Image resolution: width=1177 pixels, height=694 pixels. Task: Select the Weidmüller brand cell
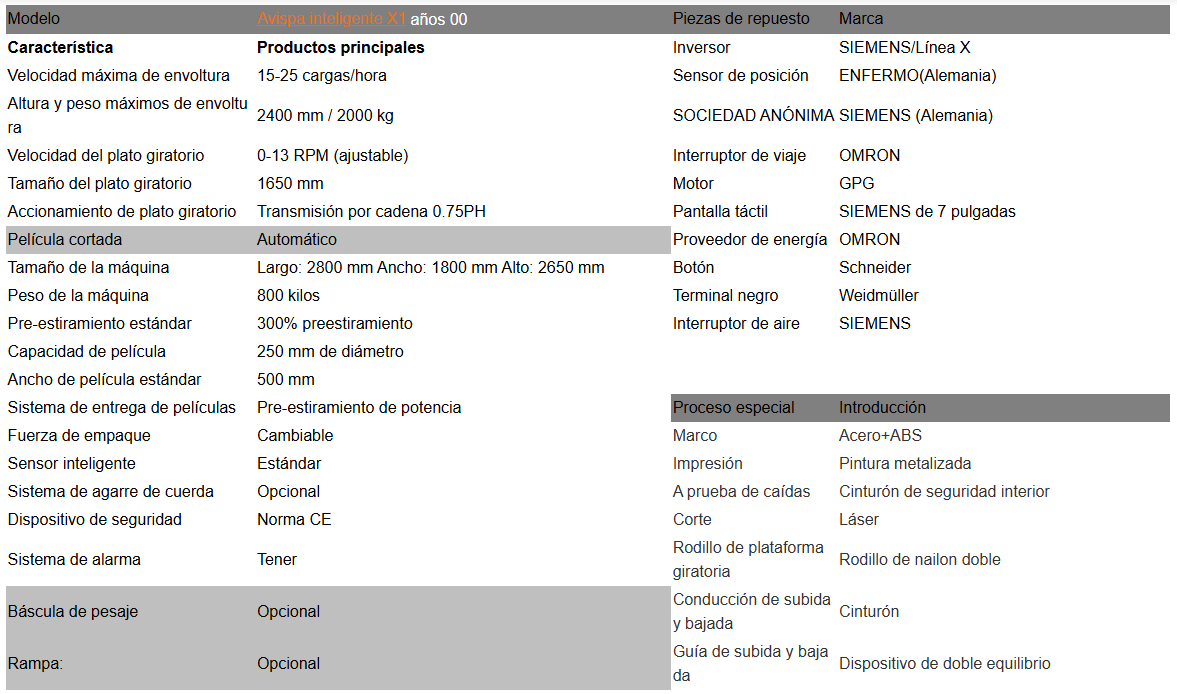(x=878, y=295)
